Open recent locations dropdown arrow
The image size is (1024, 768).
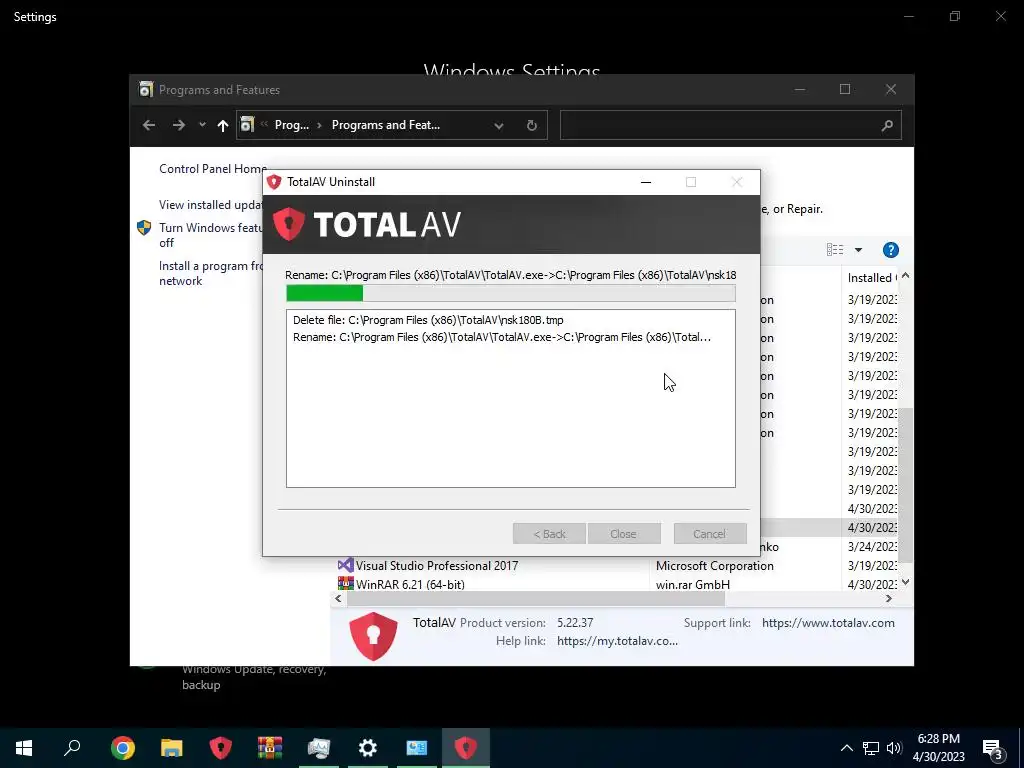202,125
